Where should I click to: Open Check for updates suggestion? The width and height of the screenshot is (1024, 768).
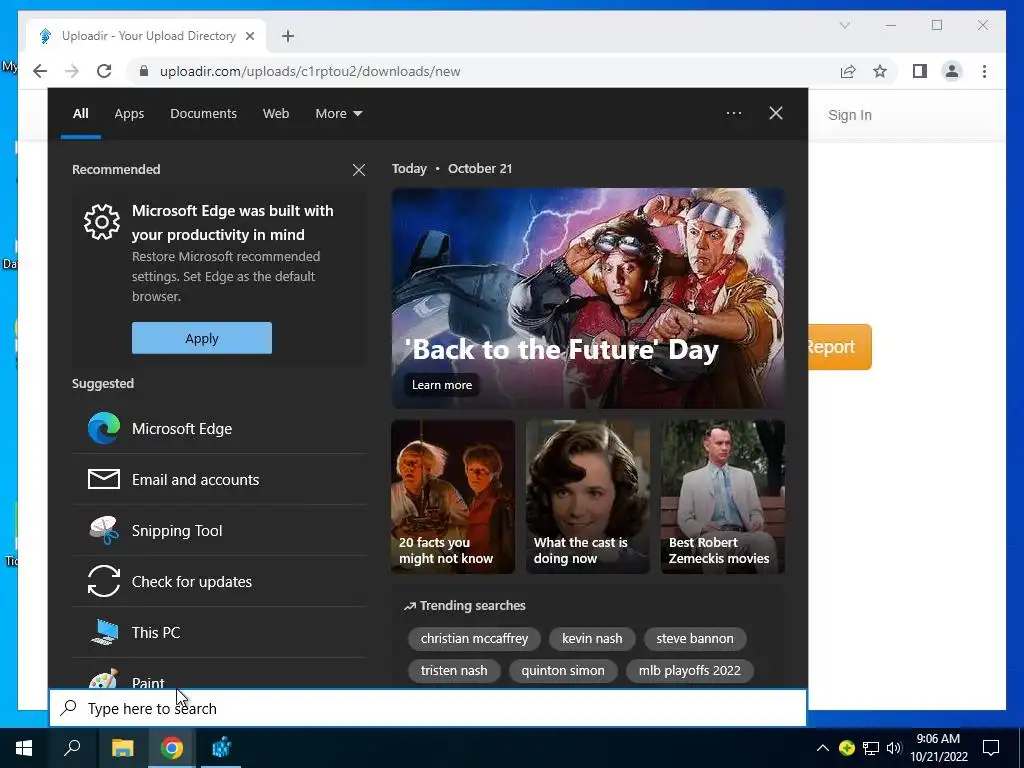[219, 581]
